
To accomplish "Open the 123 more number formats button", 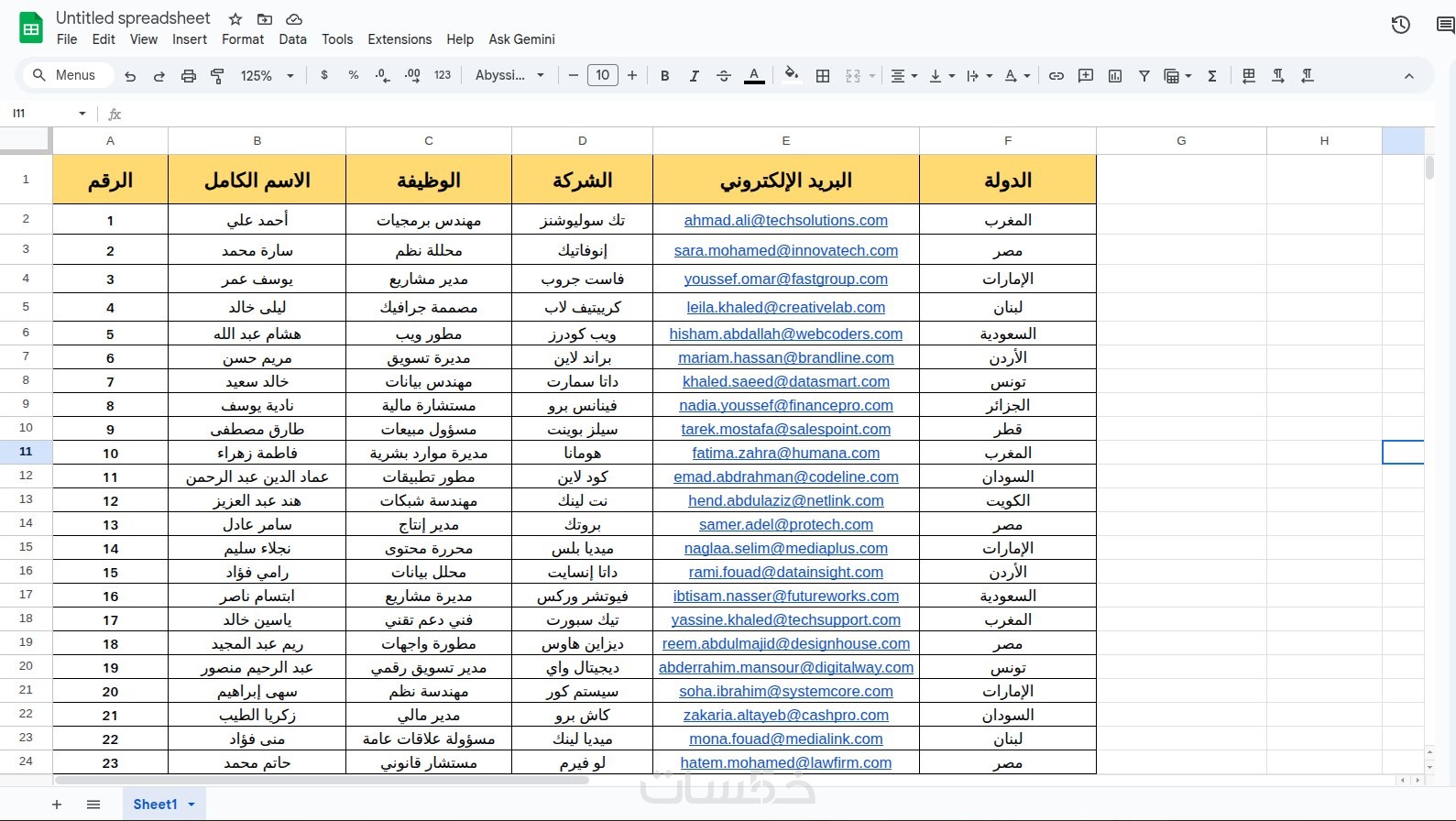I will [443, 75].
